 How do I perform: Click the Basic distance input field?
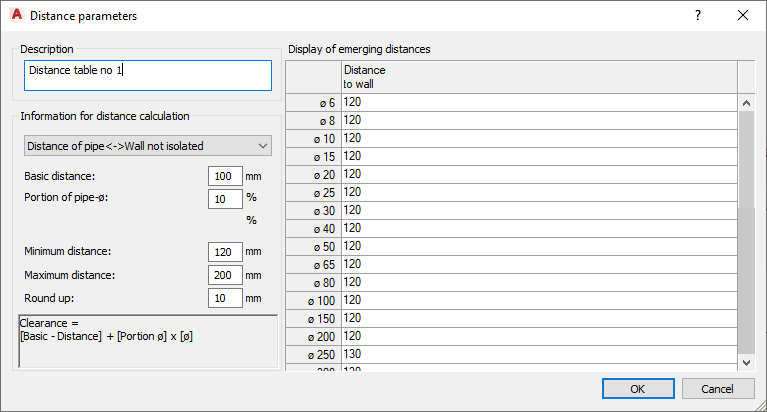pos(225,176)
